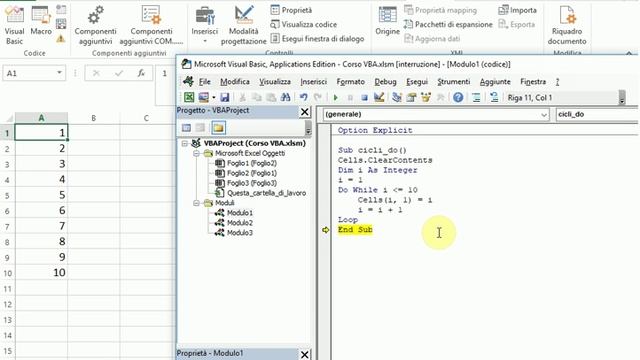Viewport: 640px width, 360px height.
Task: Click the fx insert function button
Action: pos(141,73)
